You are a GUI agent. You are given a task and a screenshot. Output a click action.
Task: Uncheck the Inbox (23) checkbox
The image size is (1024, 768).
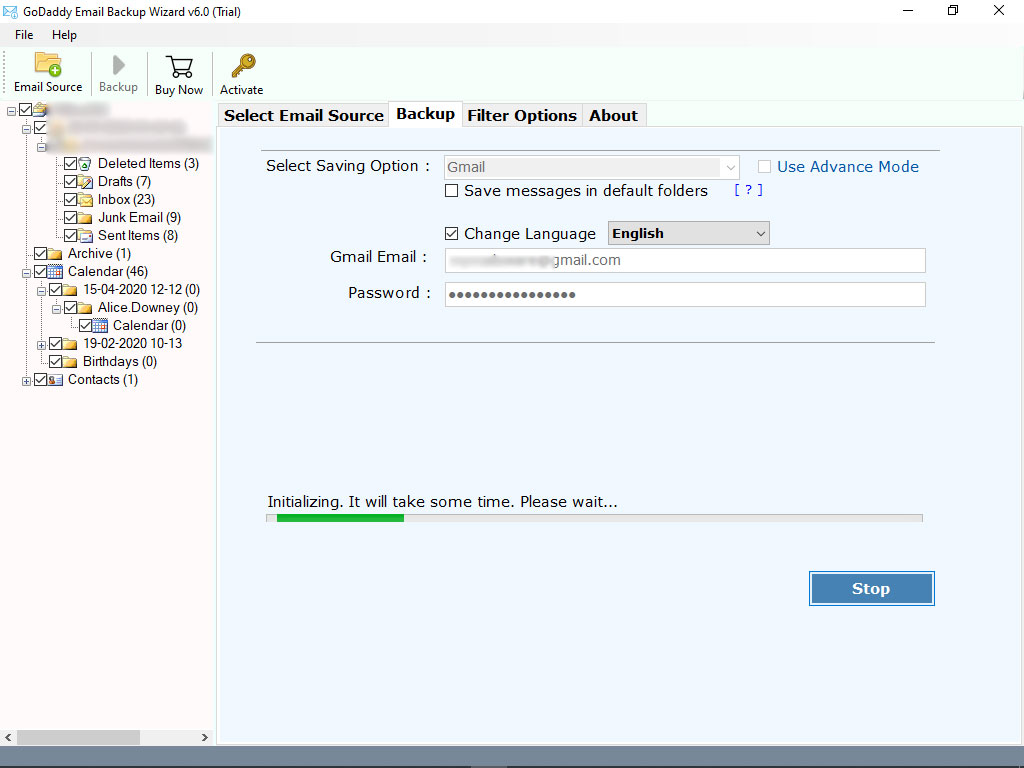[x=71, y=199]
